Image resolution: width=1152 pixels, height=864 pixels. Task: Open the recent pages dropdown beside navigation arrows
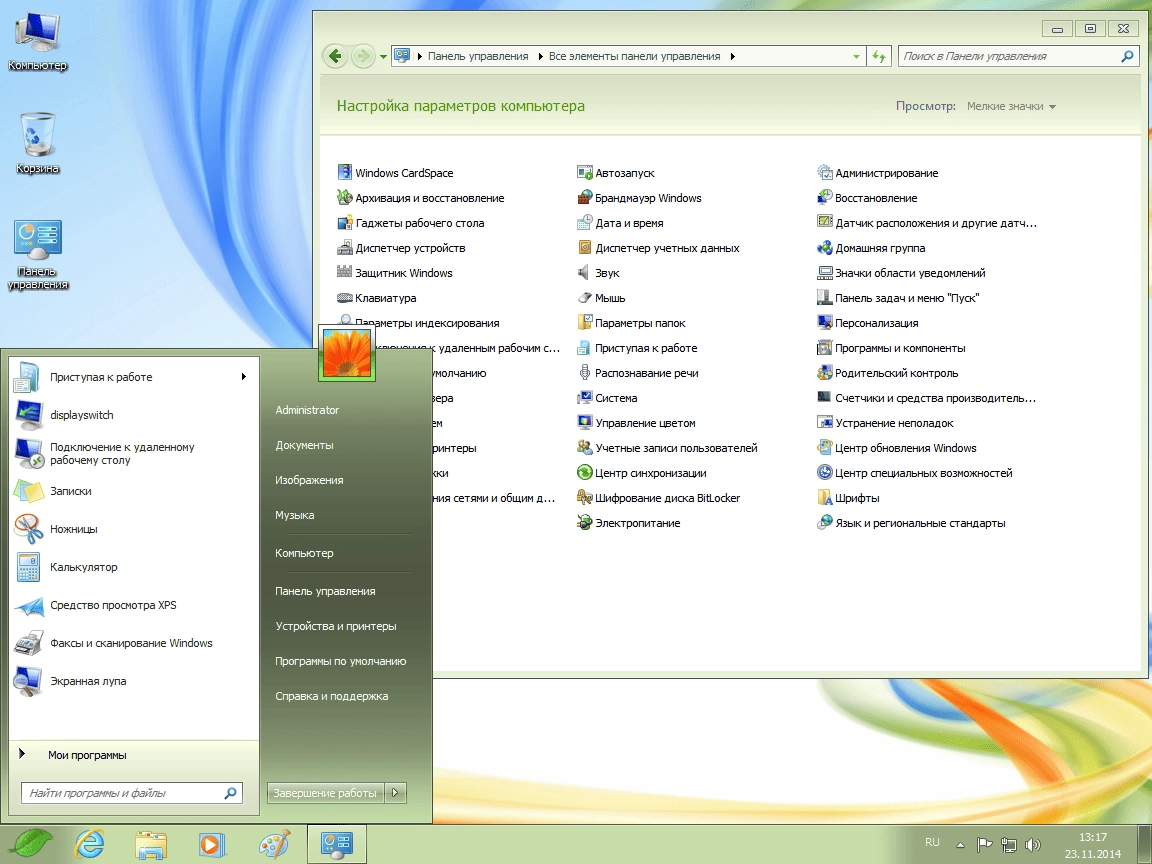click(x=384, y=57)
